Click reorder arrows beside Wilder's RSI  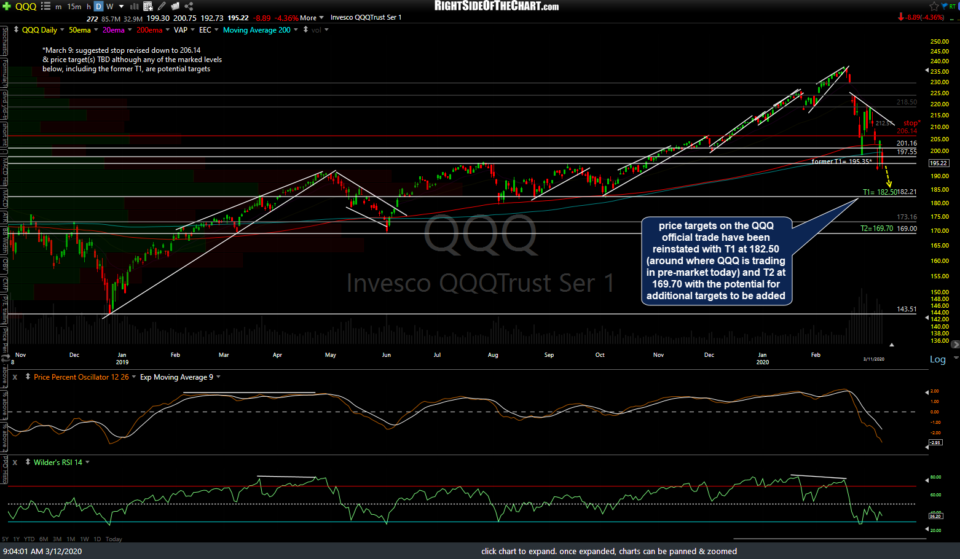[28, 462]
